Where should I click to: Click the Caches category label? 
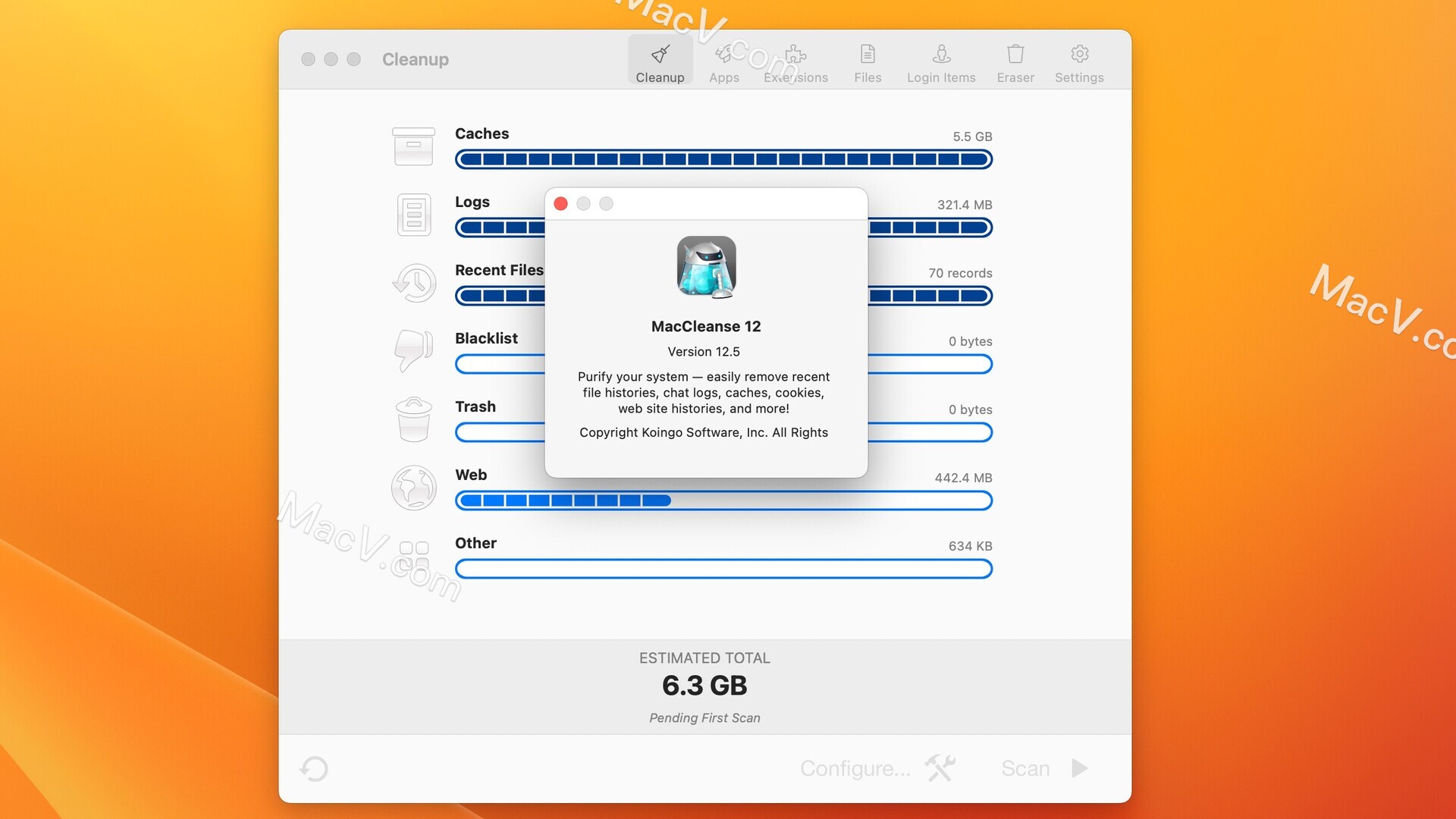(x=482, y=133)
